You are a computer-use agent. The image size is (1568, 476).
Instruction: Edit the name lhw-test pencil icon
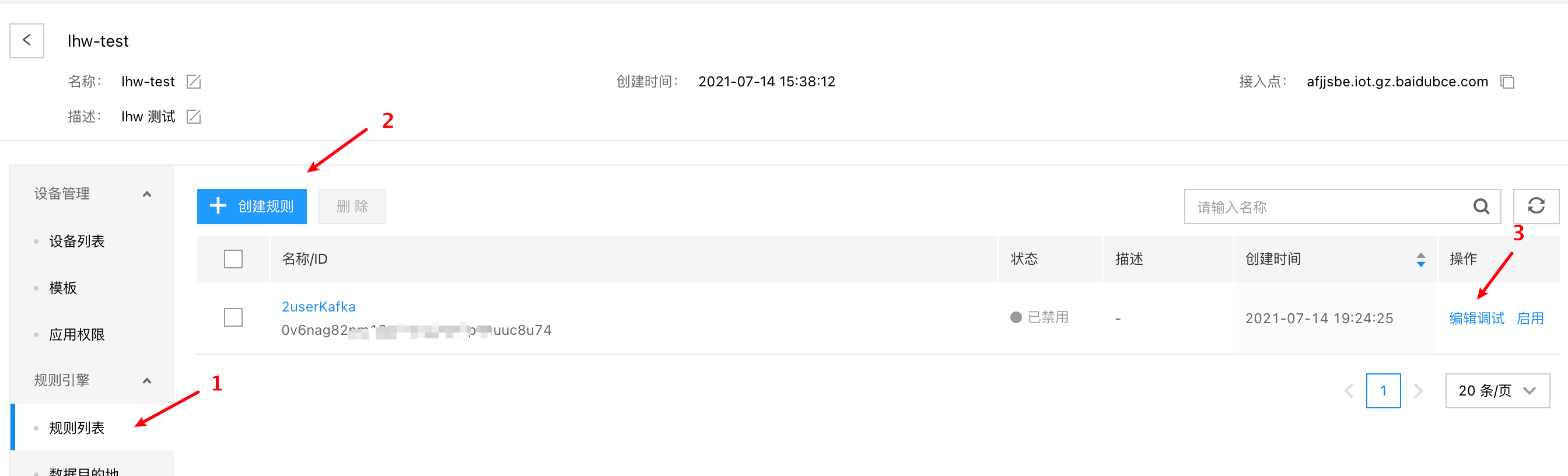pos(194,82)
